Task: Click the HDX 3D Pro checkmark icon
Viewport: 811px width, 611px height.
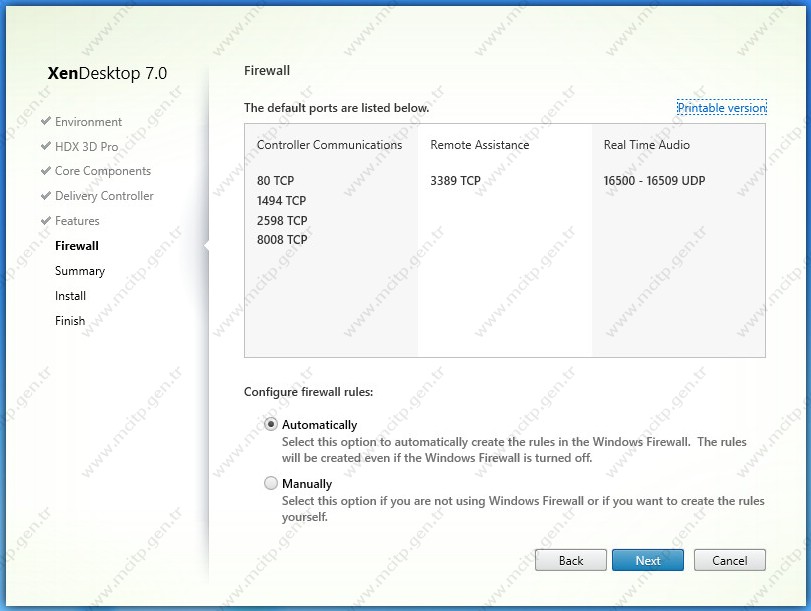Action: 46,146
